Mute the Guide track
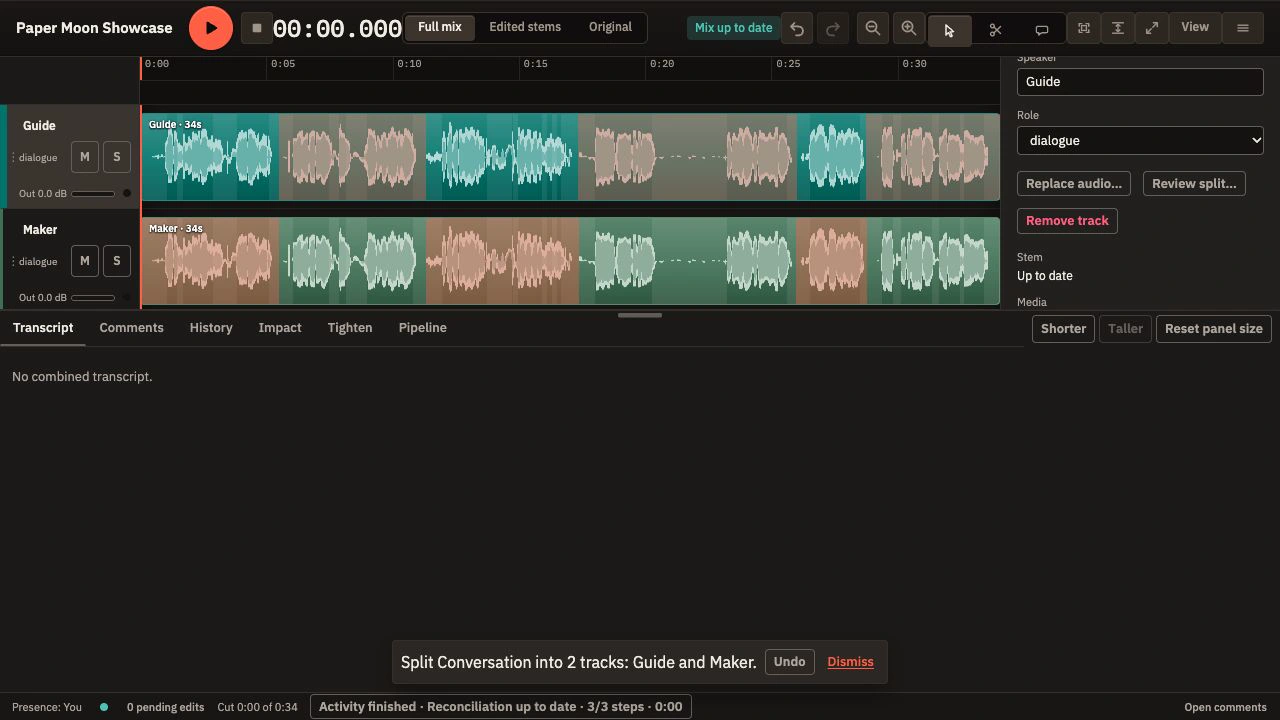Image resolution: width=1280 pixels, height=720 pixels. [85, 157]
